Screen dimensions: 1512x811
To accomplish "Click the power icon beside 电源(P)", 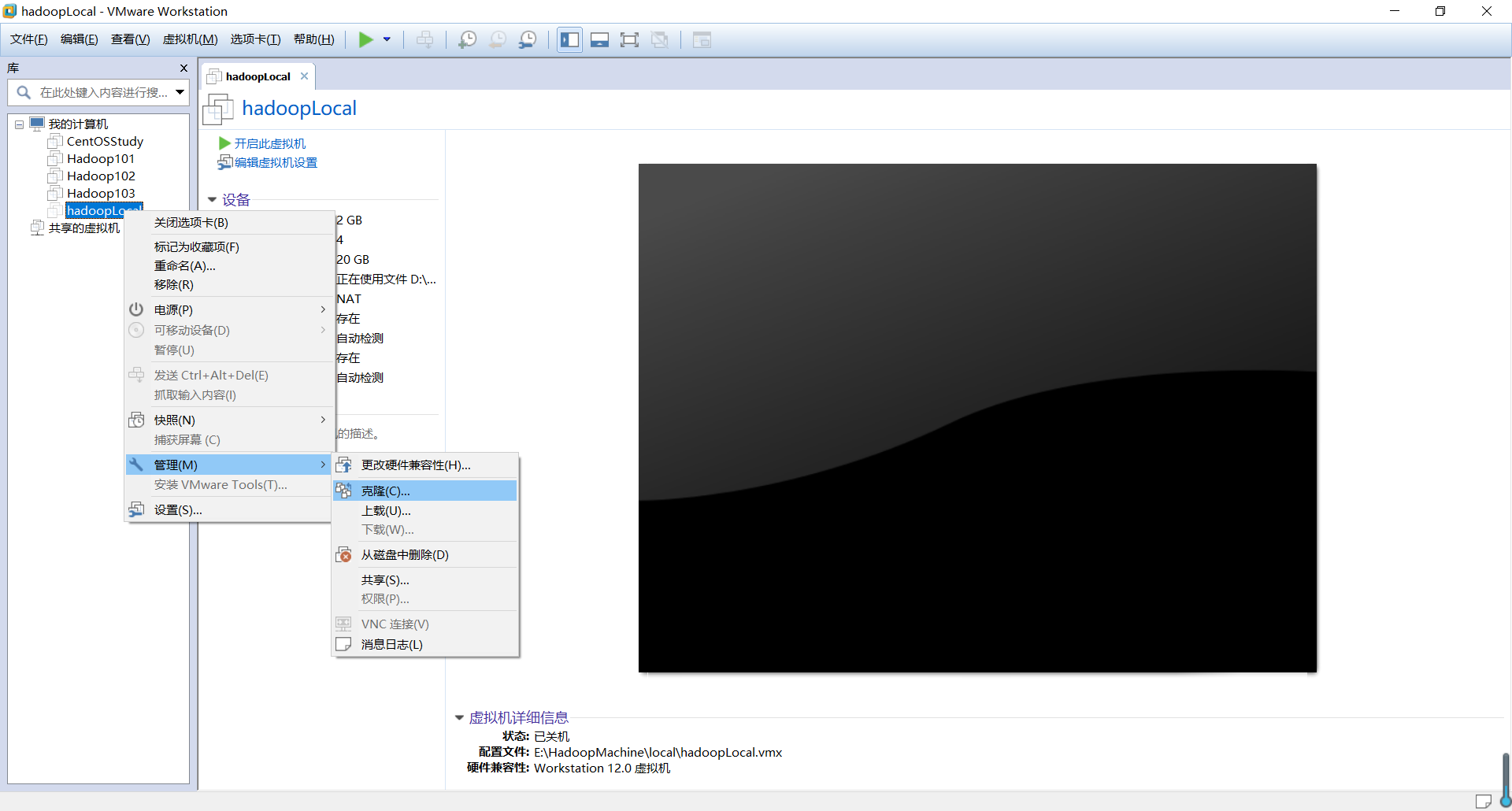I will 136,309.
